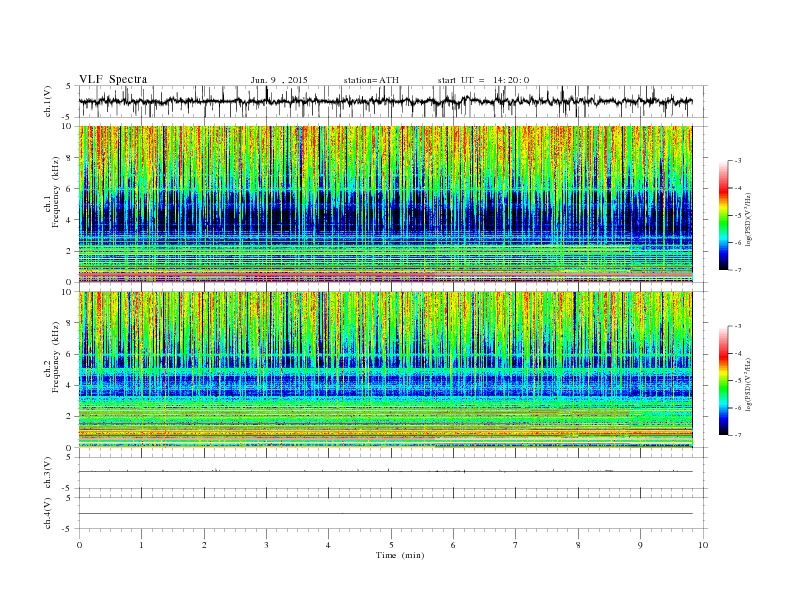Click the ch.4 voltage trace panel
The height and width of the screenshot is (612, 792).
[x=393, y=513]
